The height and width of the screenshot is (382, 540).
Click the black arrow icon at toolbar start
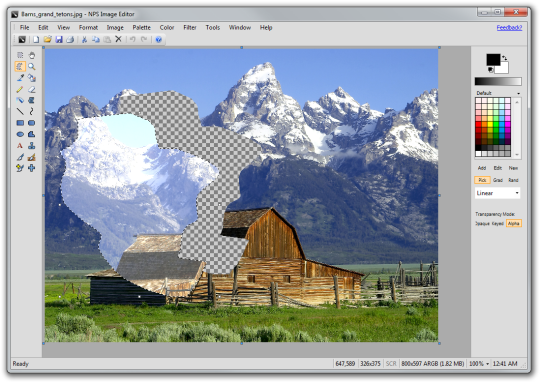(22, 39)
